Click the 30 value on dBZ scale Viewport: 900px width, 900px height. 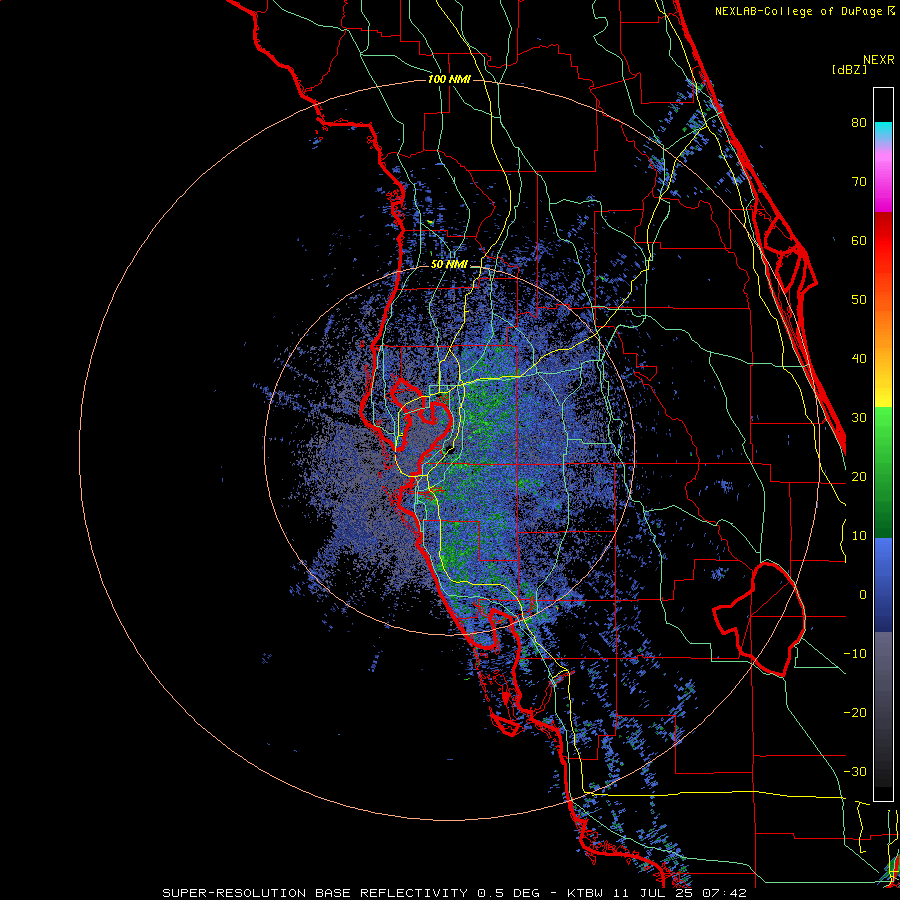tap(859, 418)
